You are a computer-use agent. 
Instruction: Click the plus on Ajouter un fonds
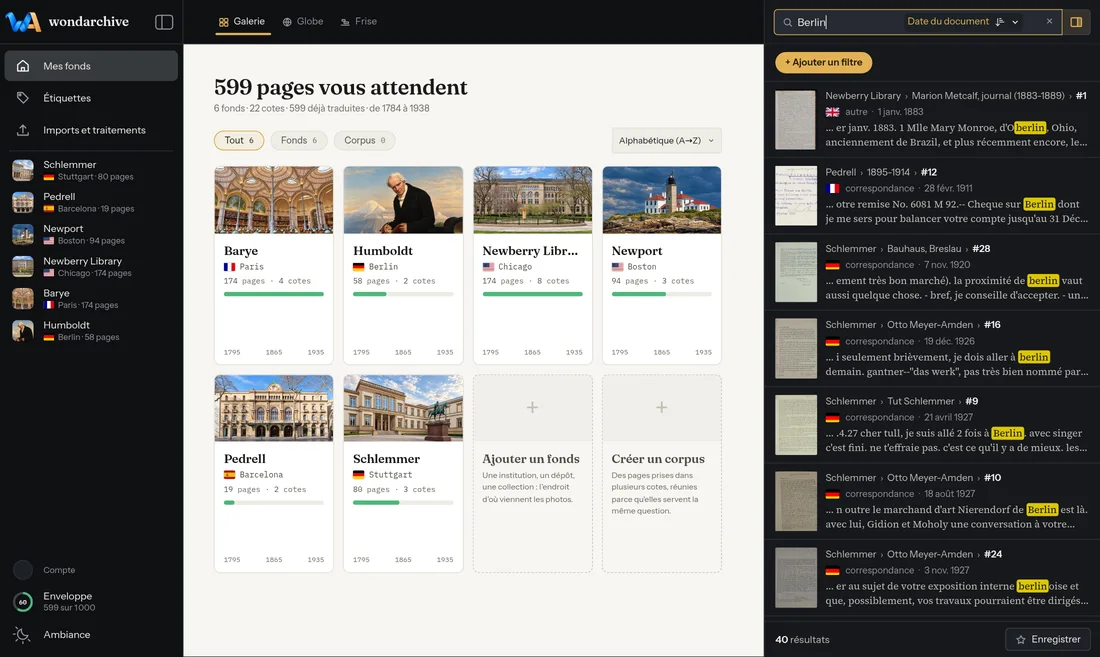532,407
